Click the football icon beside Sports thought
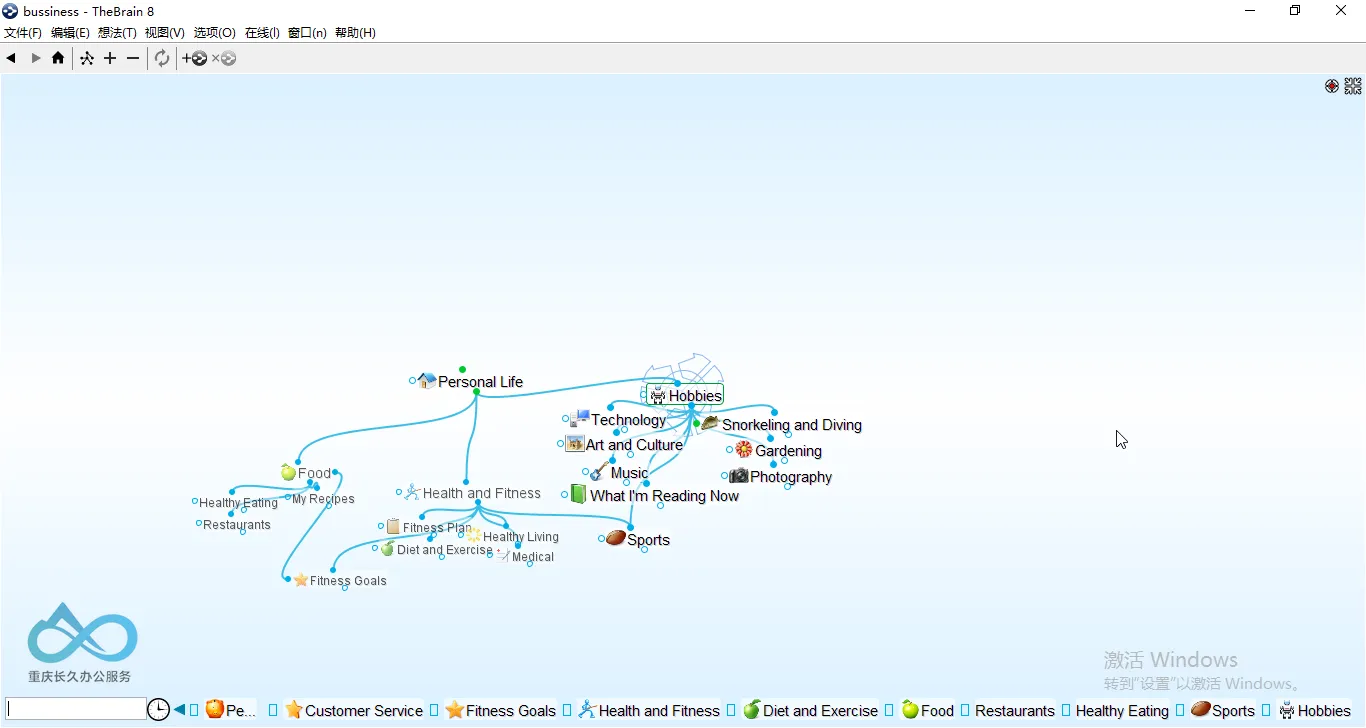Viewport: 1366px width, 728px height. 616,538
